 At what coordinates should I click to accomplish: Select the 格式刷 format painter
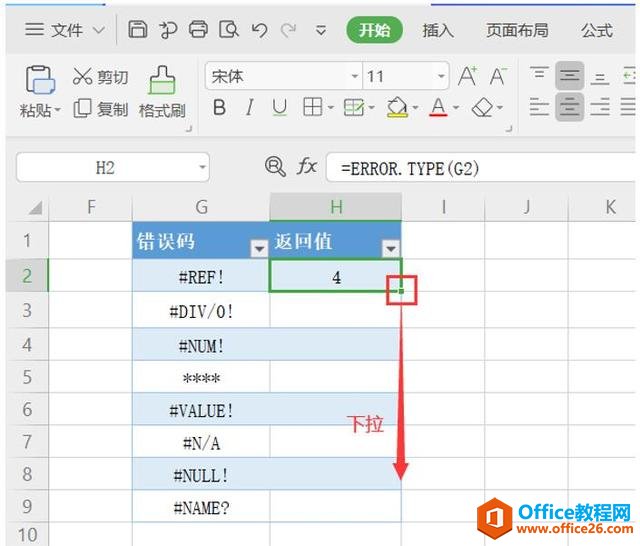click(162, 92)
